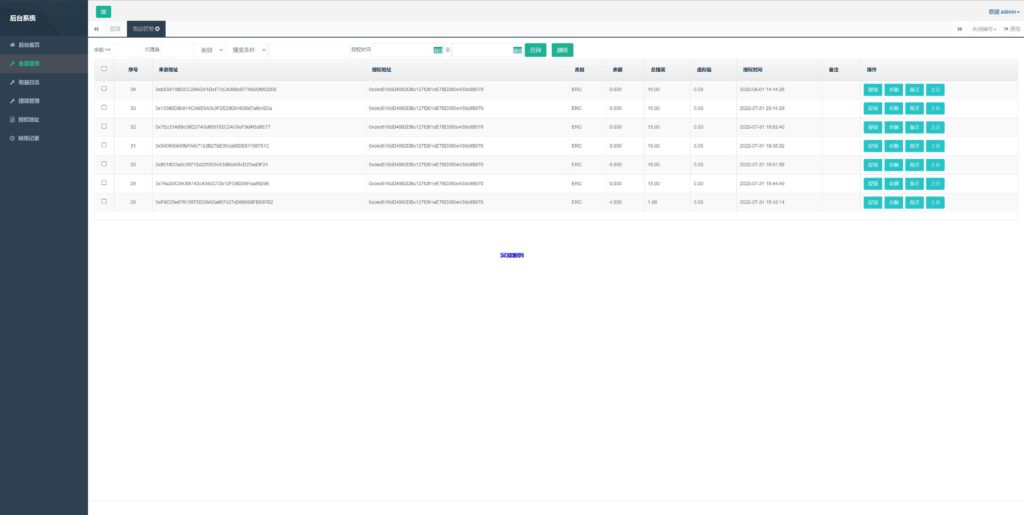Click the clock icon in the sidebar

pyautogui.click(x=12, y=138)
